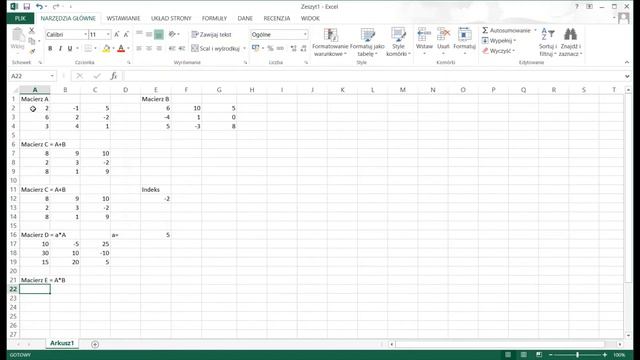This screenshot has height=360, width=640.
Task: Open the cell borders menu
Action: [x=95, y=49]
